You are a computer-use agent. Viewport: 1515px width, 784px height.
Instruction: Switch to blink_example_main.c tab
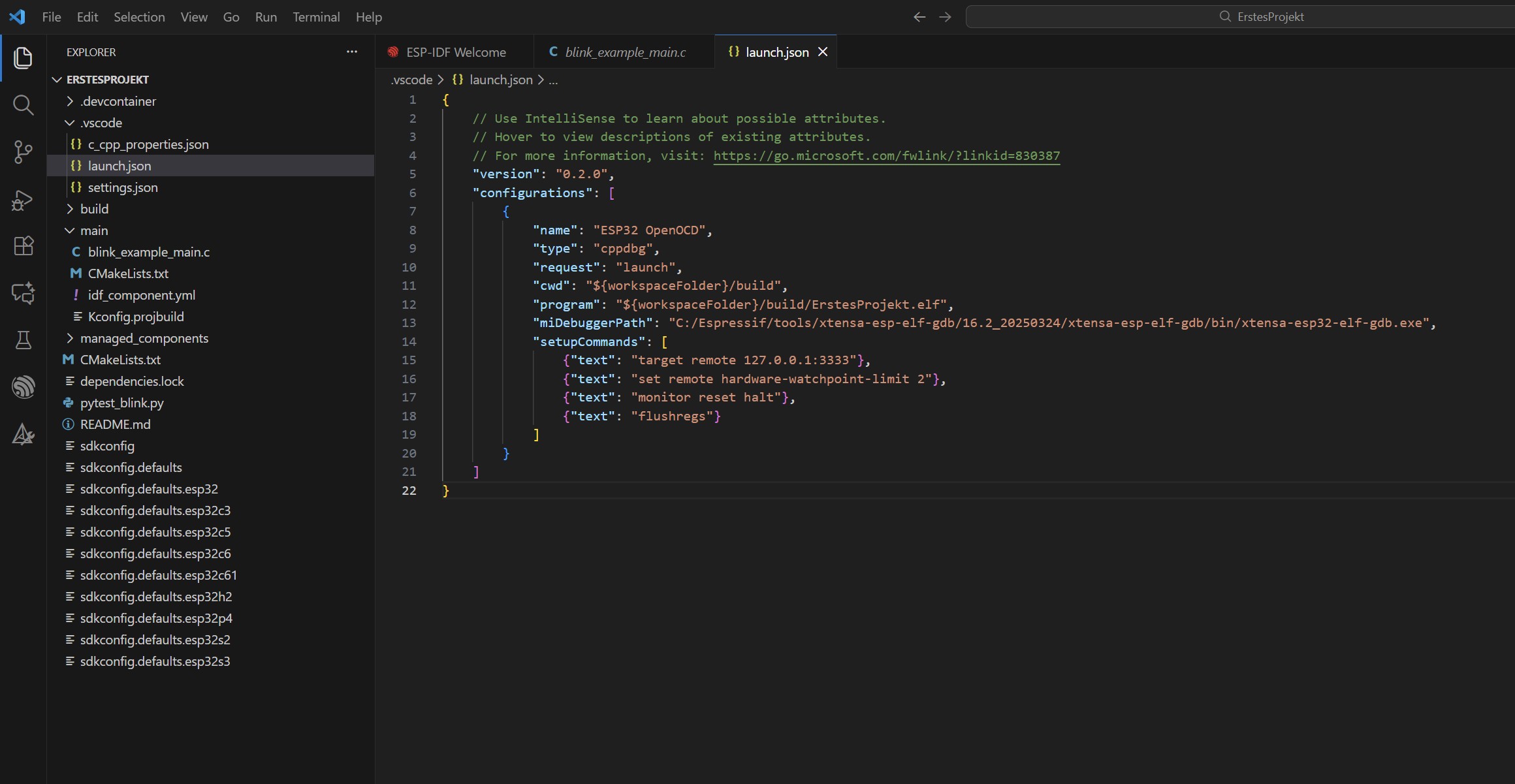624,52
